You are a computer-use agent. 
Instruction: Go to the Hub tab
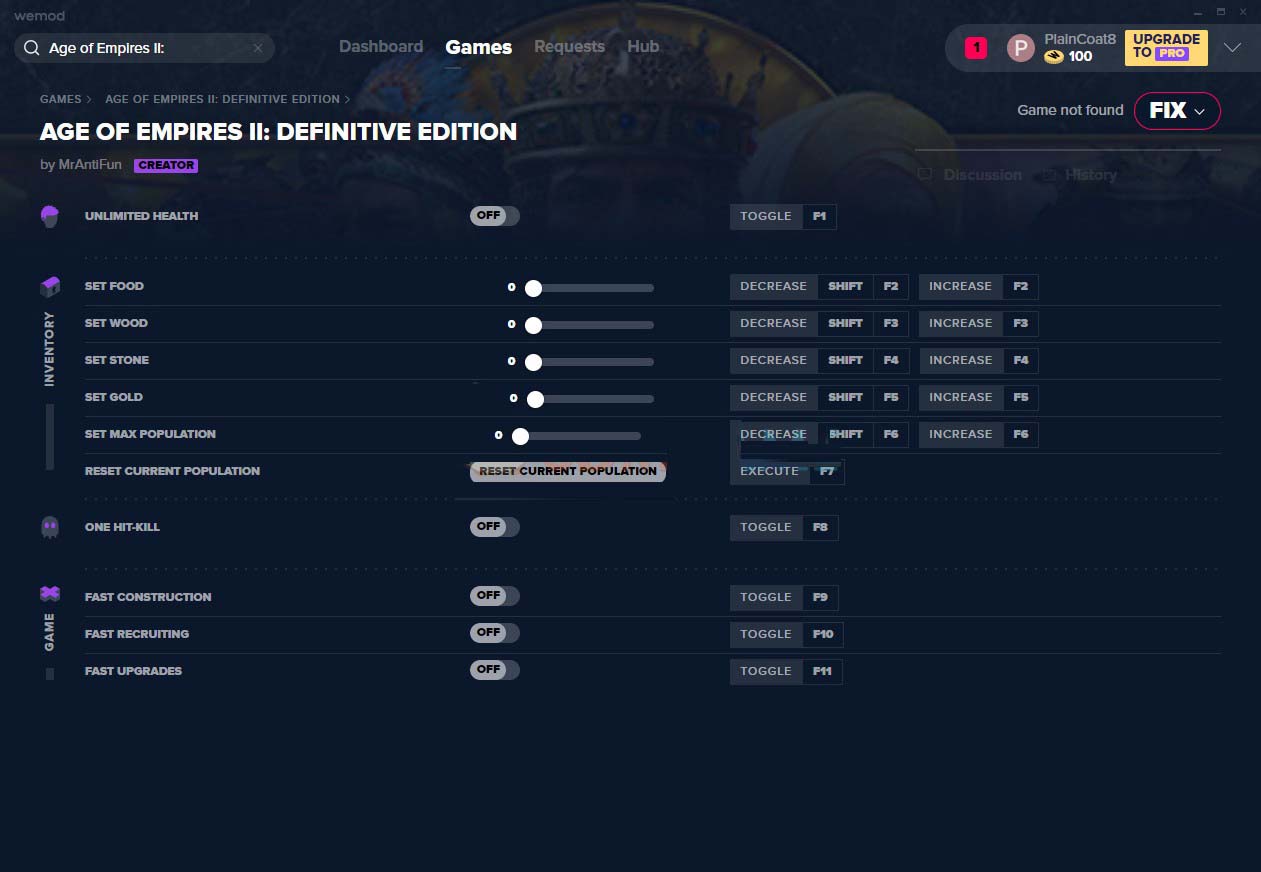[643, 47]
